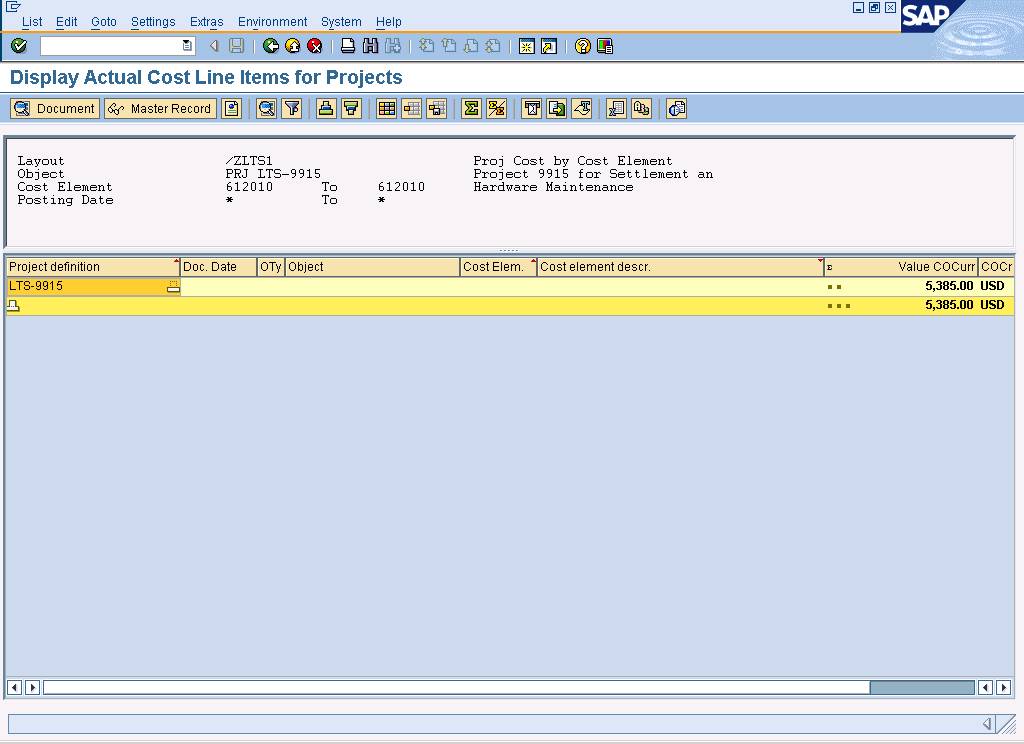Click the Source Document icon beside Master Record
Image resolution: width=1024 pixels, height=744 pixels.
coord(232,108)
